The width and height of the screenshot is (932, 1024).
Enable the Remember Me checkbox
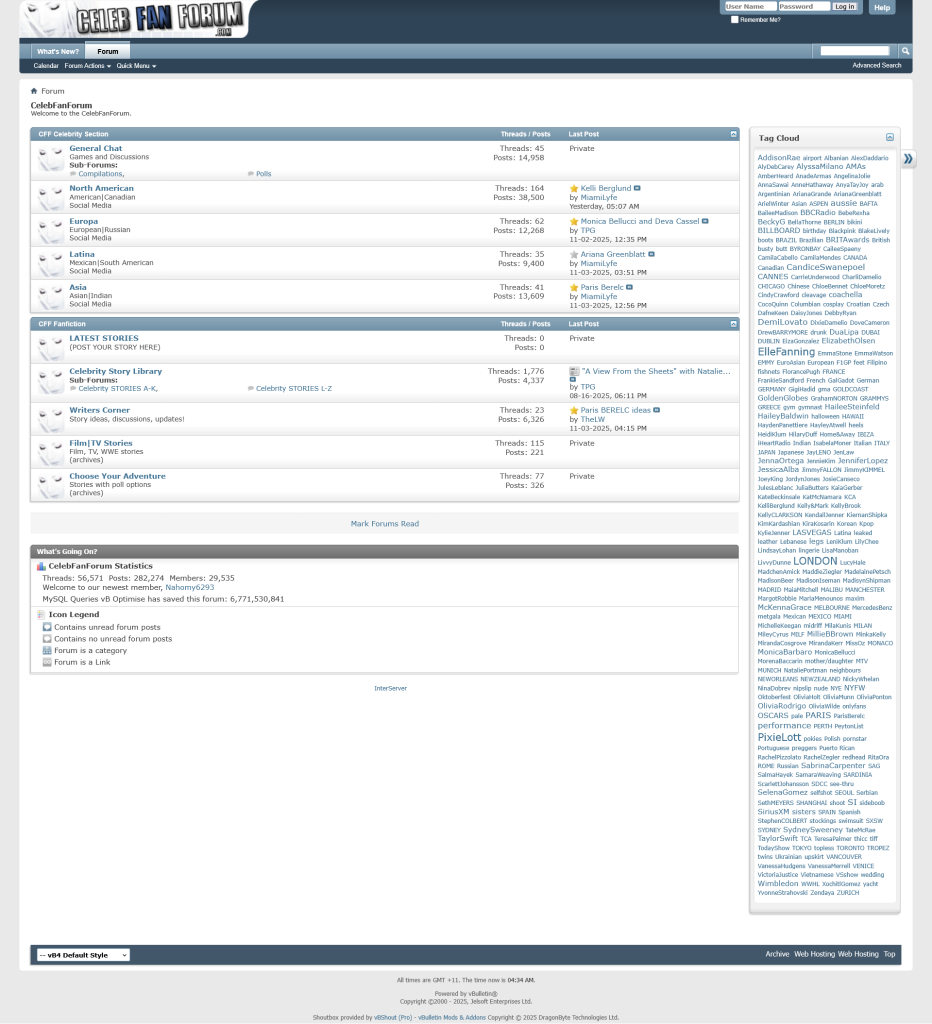coord(735,19)
